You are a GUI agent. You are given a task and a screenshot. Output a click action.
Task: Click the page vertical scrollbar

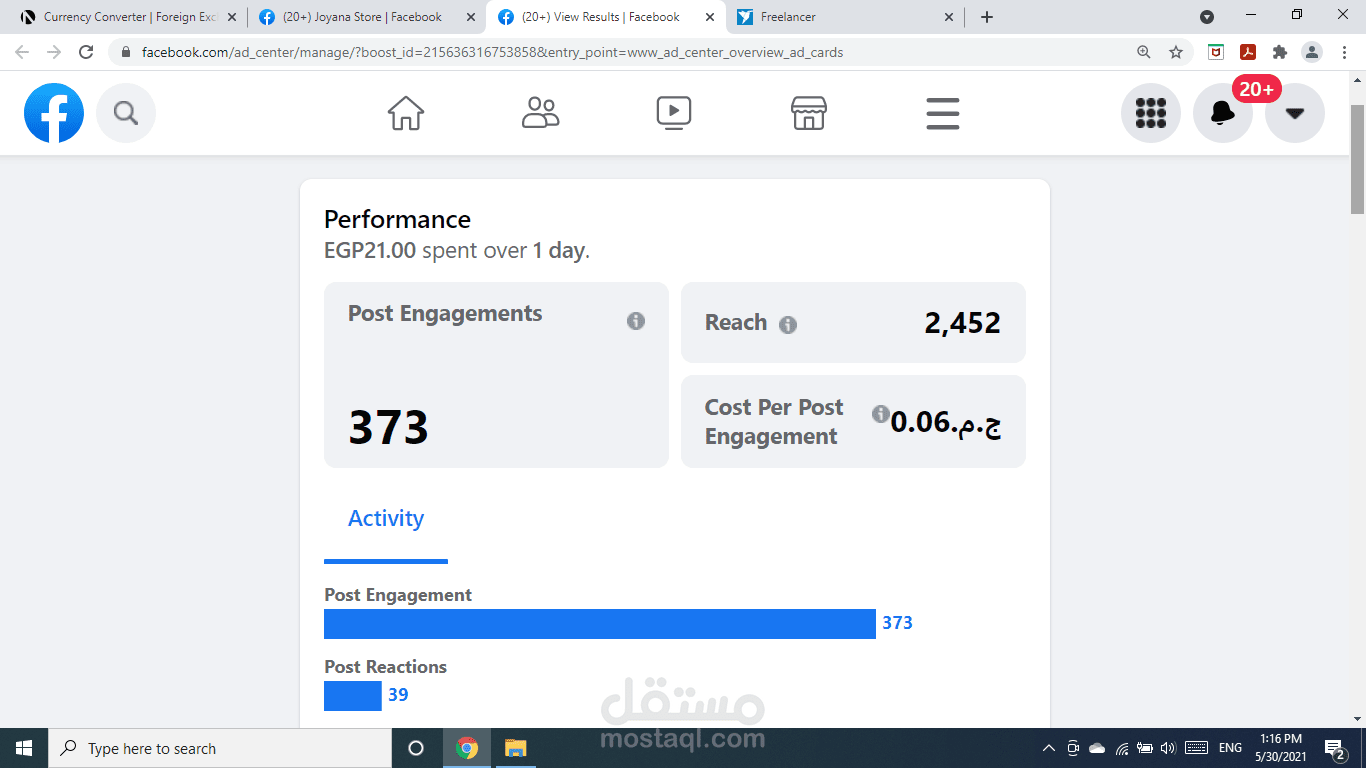point(1357,160)
